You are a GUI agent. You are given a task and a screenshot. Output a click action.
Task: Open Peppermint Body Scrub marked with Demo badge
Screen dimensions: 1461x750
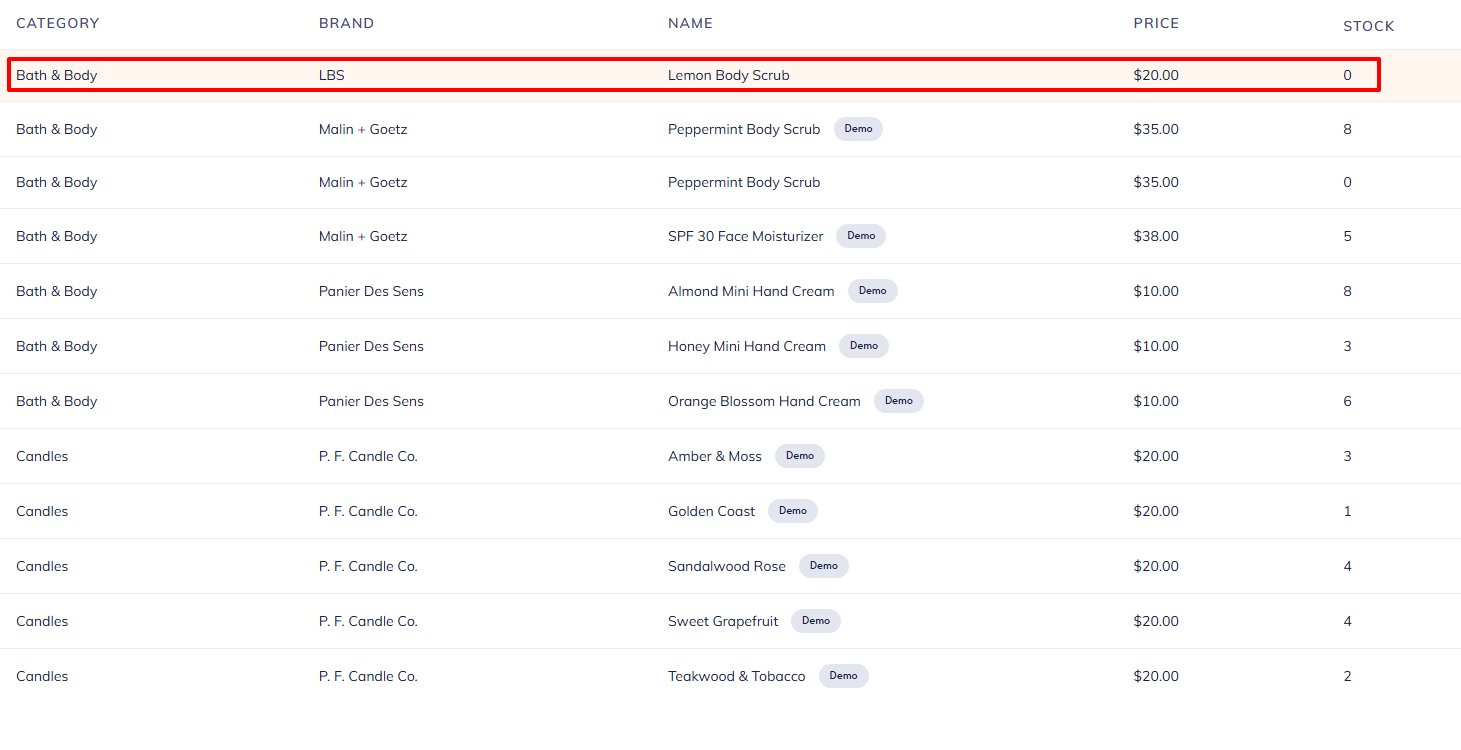(743, 129)
